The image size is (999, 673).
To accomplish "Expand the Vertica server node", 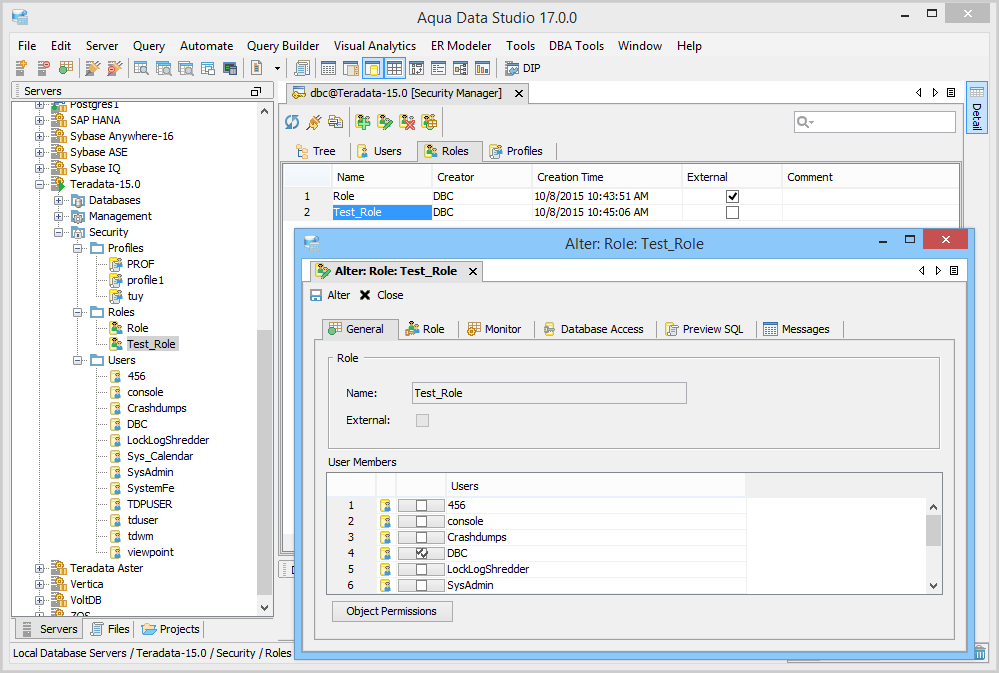I will tap(40, 584).
